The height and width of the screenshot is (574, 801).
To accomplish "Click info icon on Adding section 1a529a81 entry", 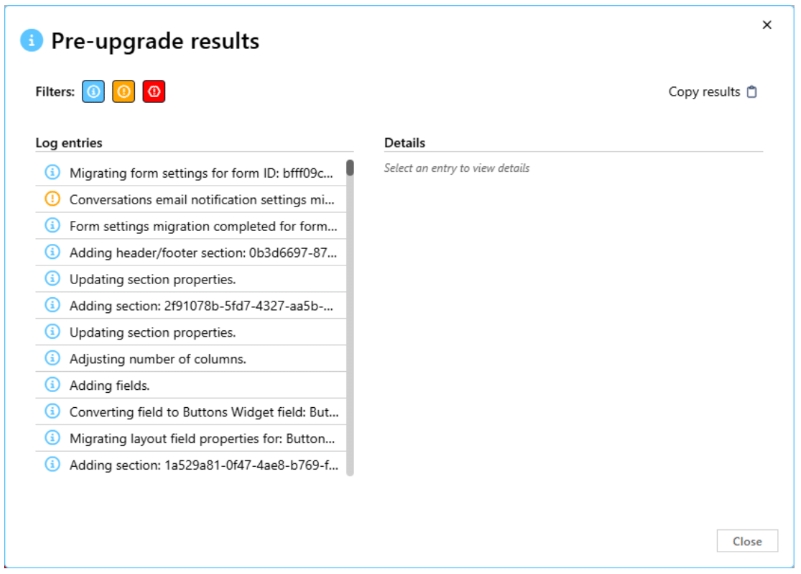I will pos(53,464).
